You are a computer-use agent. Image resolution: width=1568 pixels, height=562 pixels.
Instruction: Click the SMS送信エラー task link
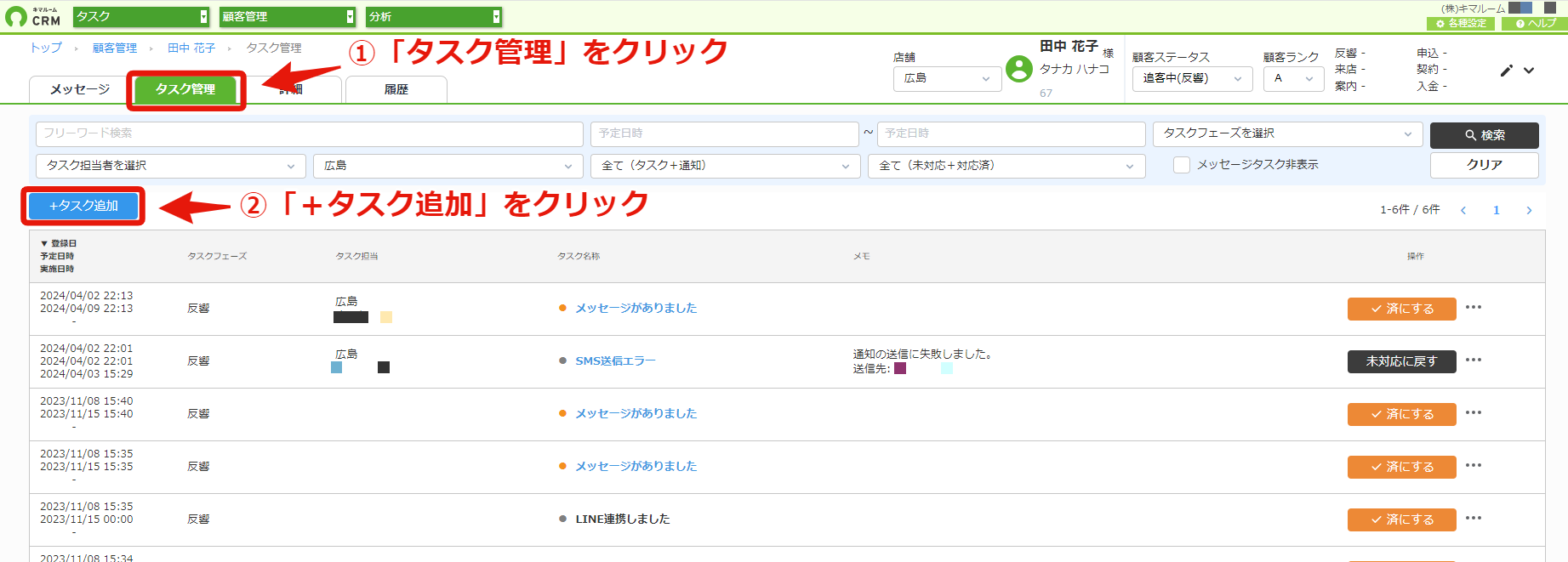615,360
